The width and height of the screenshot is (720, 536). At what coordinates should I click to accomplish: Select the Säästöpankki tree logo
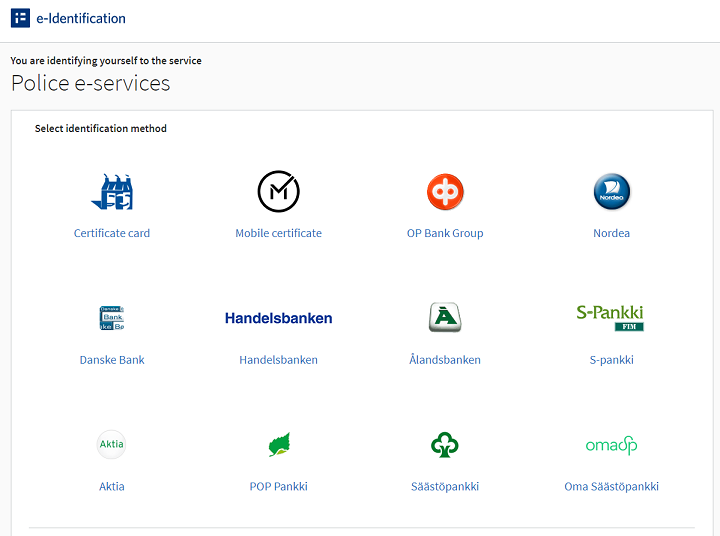coord(445,445)
